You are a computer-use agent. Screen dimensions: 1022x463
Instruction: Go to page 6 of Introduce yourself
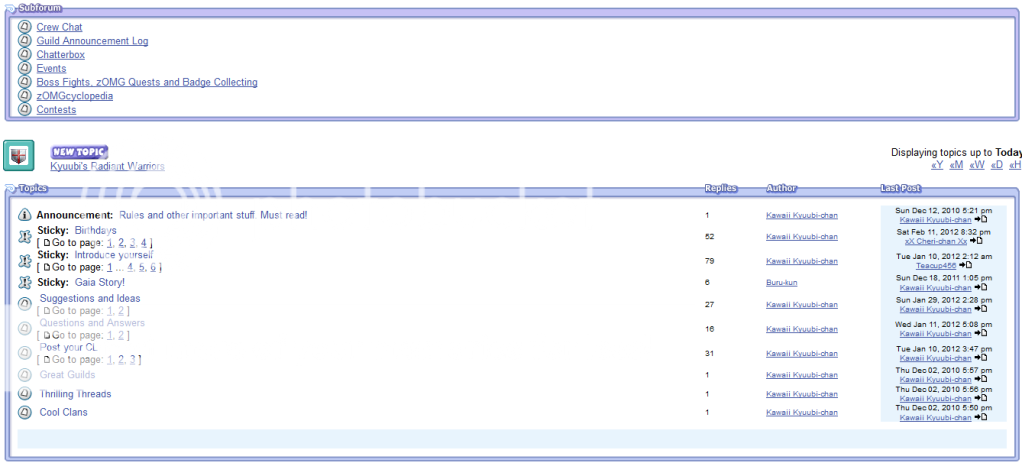click(153, 268)
